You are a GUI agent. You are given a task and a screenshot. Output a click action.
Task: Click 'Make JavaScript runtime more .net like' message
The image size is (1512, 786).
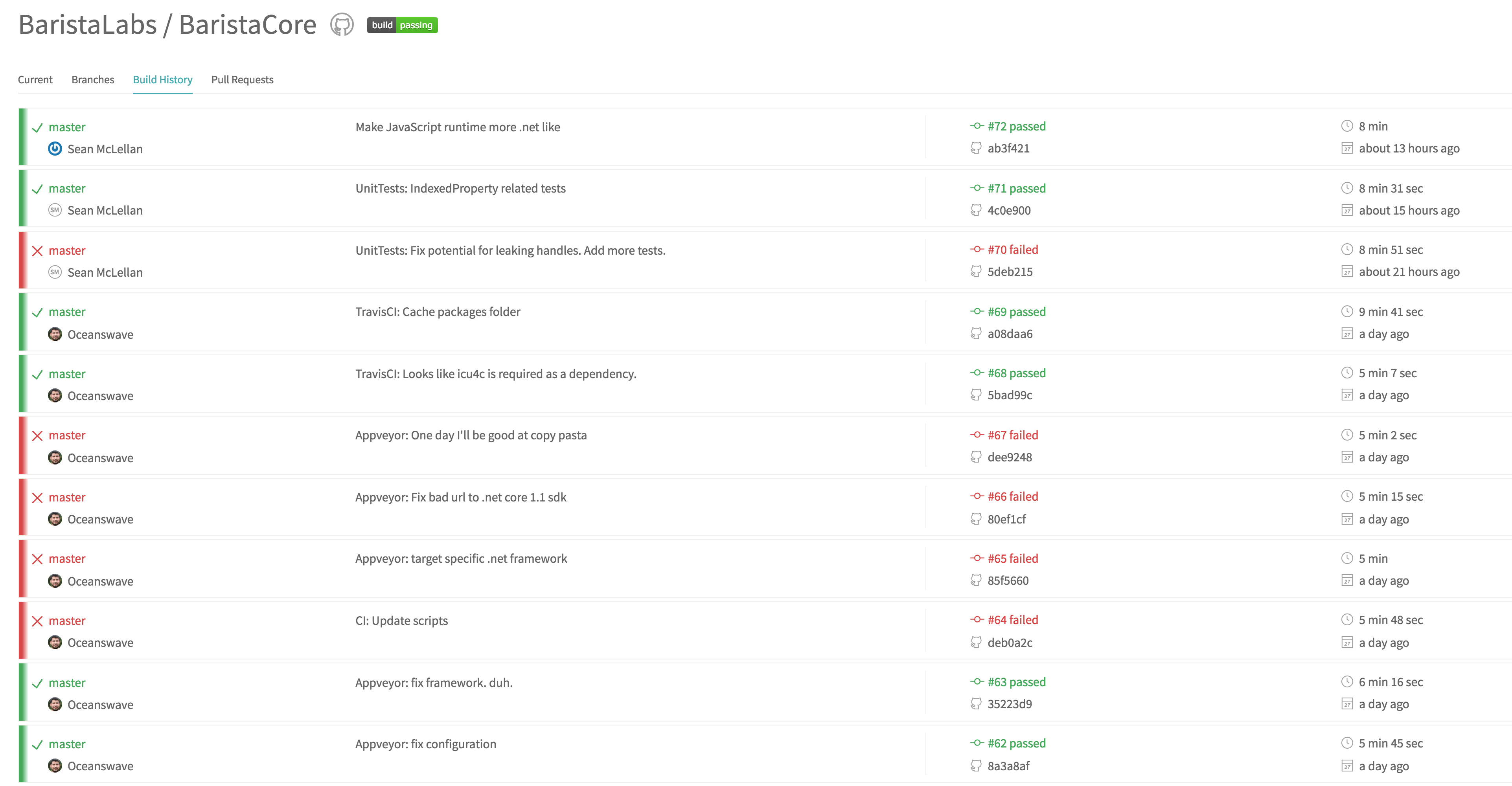(458, 127)
